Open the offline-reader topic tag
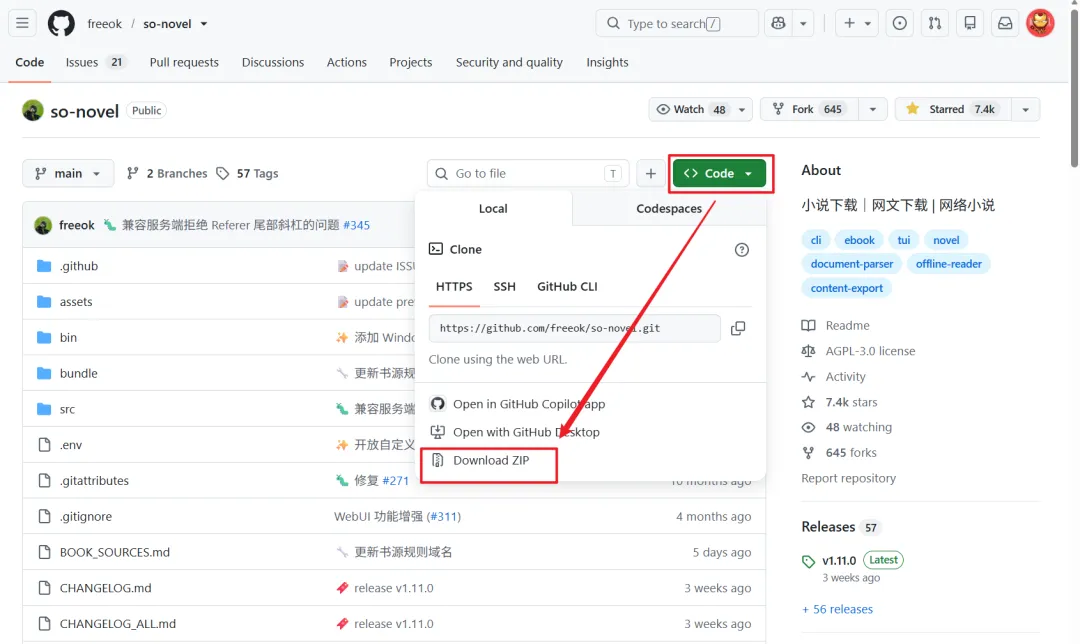The width and height of the screenshot is (1080, 644). [948, 264]
